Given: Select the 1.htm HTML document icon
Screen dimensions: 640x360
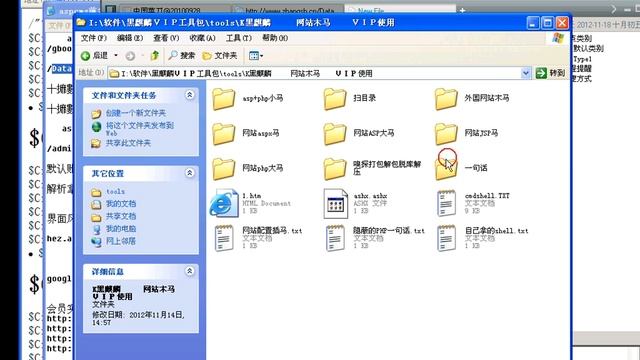Looking at the screenshot, I should click(x=224, y=203).
